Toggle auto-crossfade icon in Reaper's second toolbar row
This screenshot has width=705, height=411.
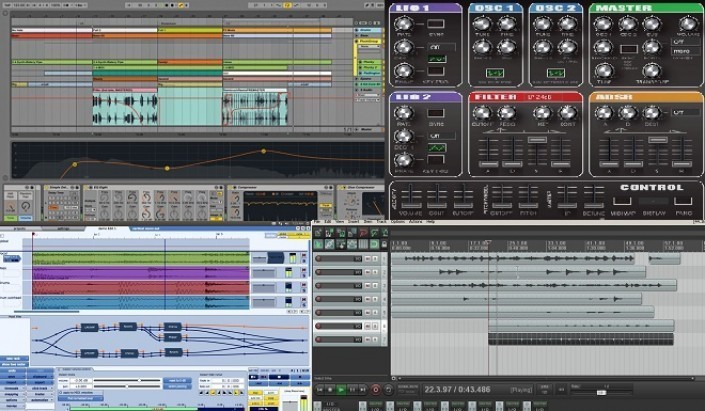pyautogui.click(x=318, y=244)
